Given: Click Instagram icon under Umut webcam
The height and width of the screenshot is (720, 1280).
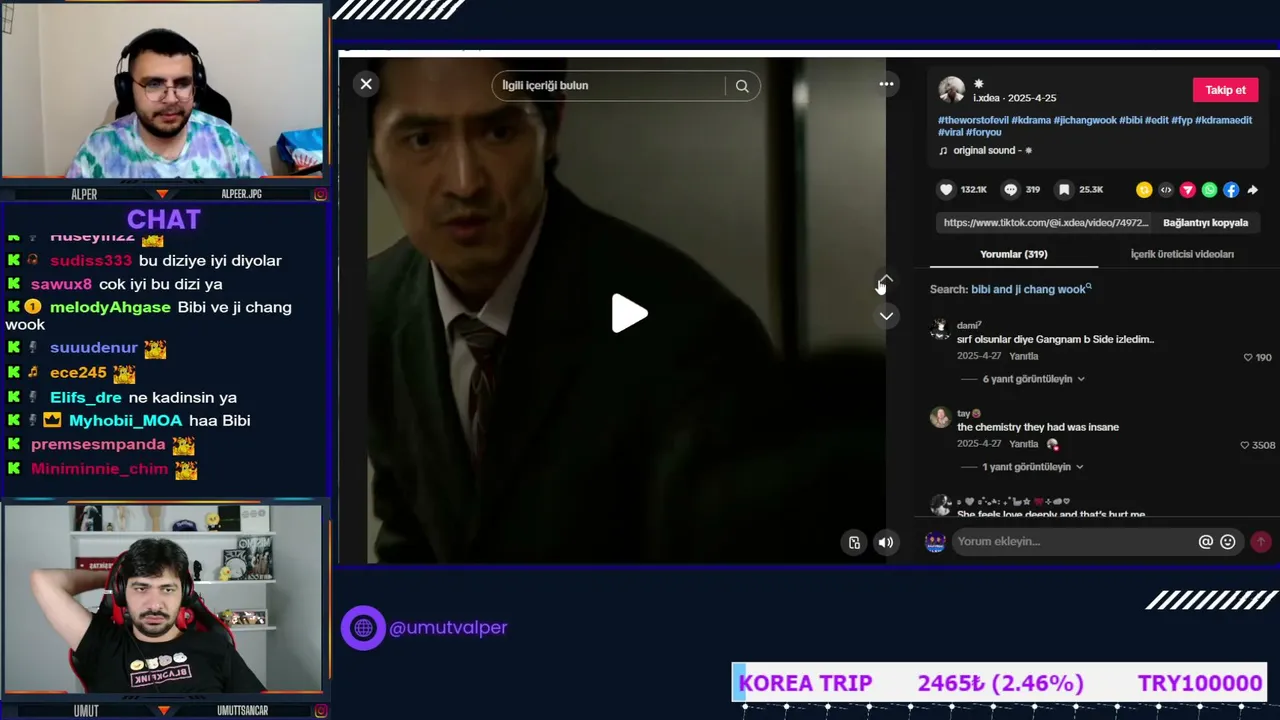Looking at the screenshot, I should pos(321,711).
